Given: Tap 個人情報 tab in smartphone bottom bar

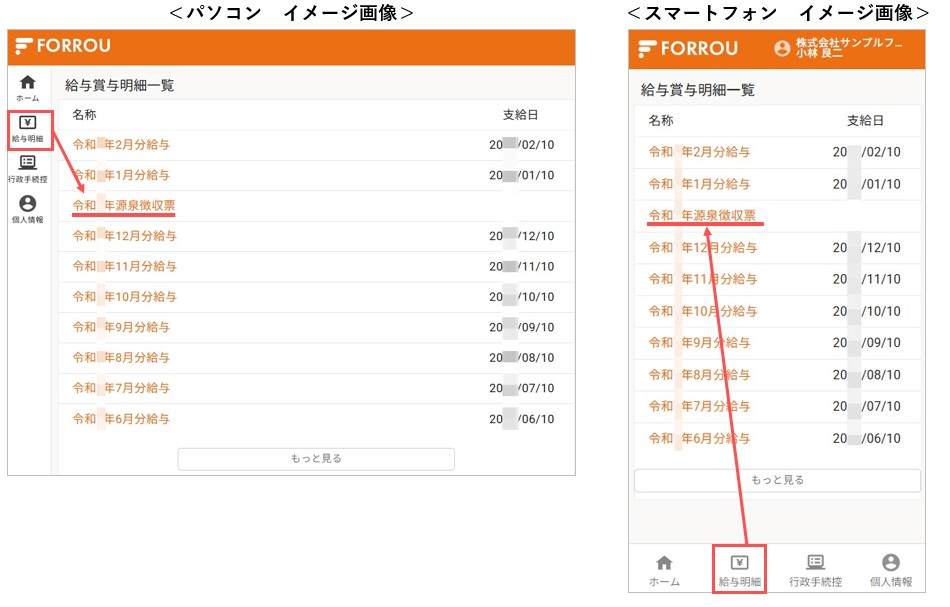Looking at the screenshot, I should [x=891, y=571].
